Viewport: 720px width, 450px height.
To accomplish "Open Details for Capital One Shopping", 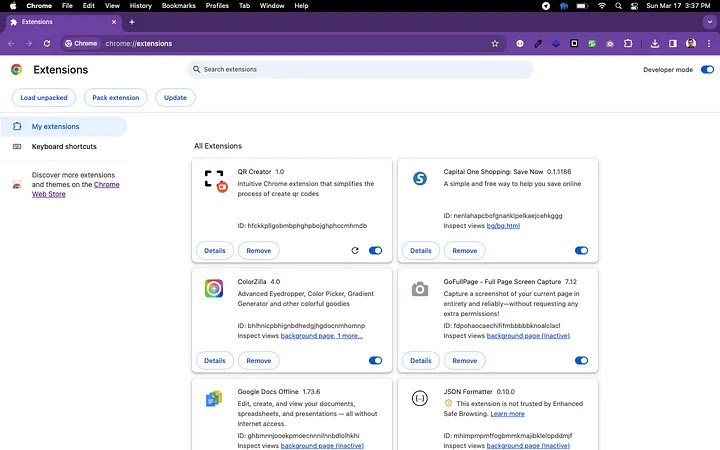I will click(421, 251).
